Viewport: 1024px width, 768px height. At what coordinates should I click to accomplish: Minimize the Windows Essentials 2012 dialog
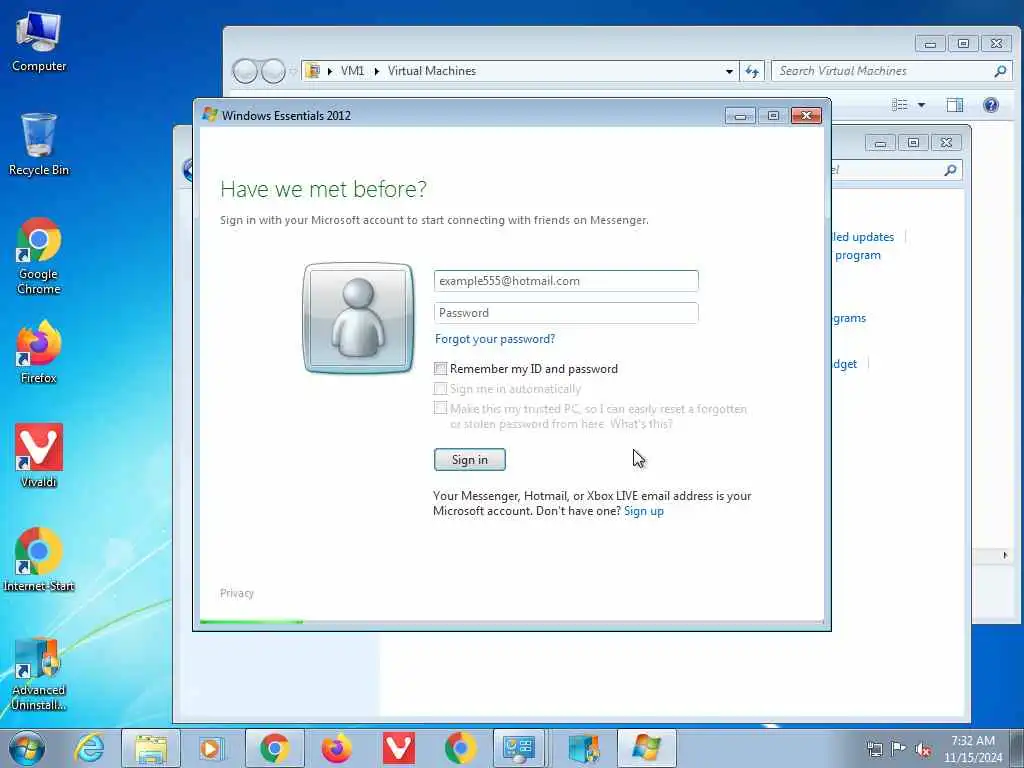click(740, 116)
